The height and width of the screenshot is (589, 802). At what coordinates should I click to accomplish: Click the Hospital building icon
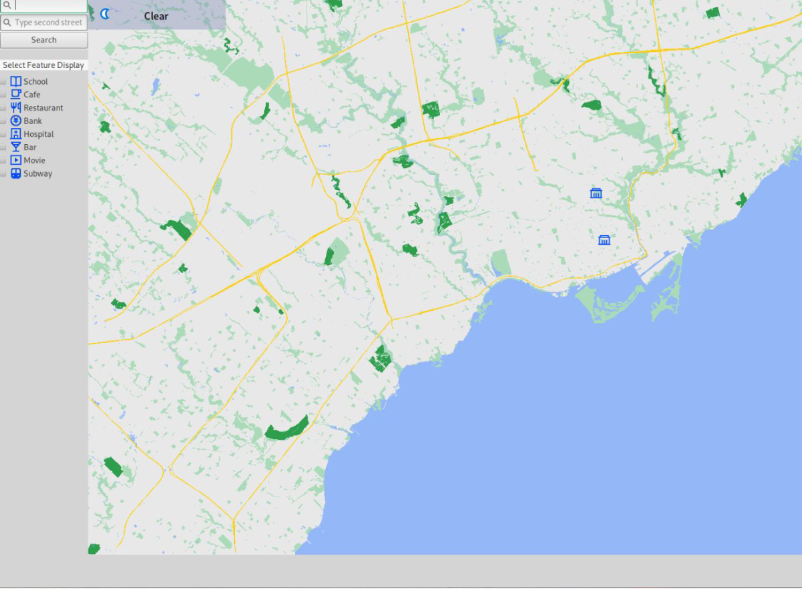(x=16, y=134)
